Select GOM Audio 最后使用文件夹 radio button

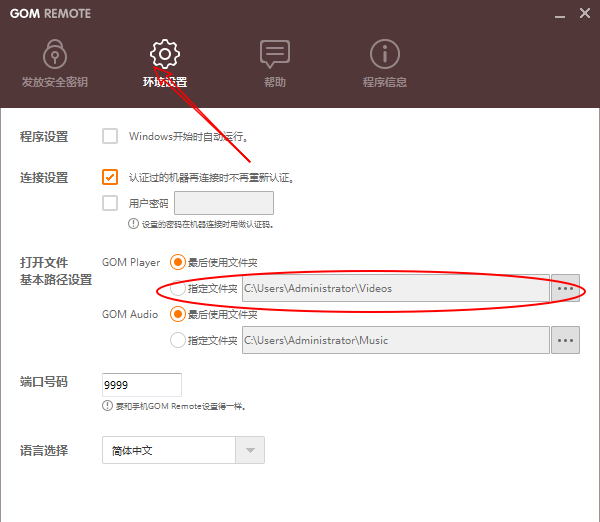(178, 314)
